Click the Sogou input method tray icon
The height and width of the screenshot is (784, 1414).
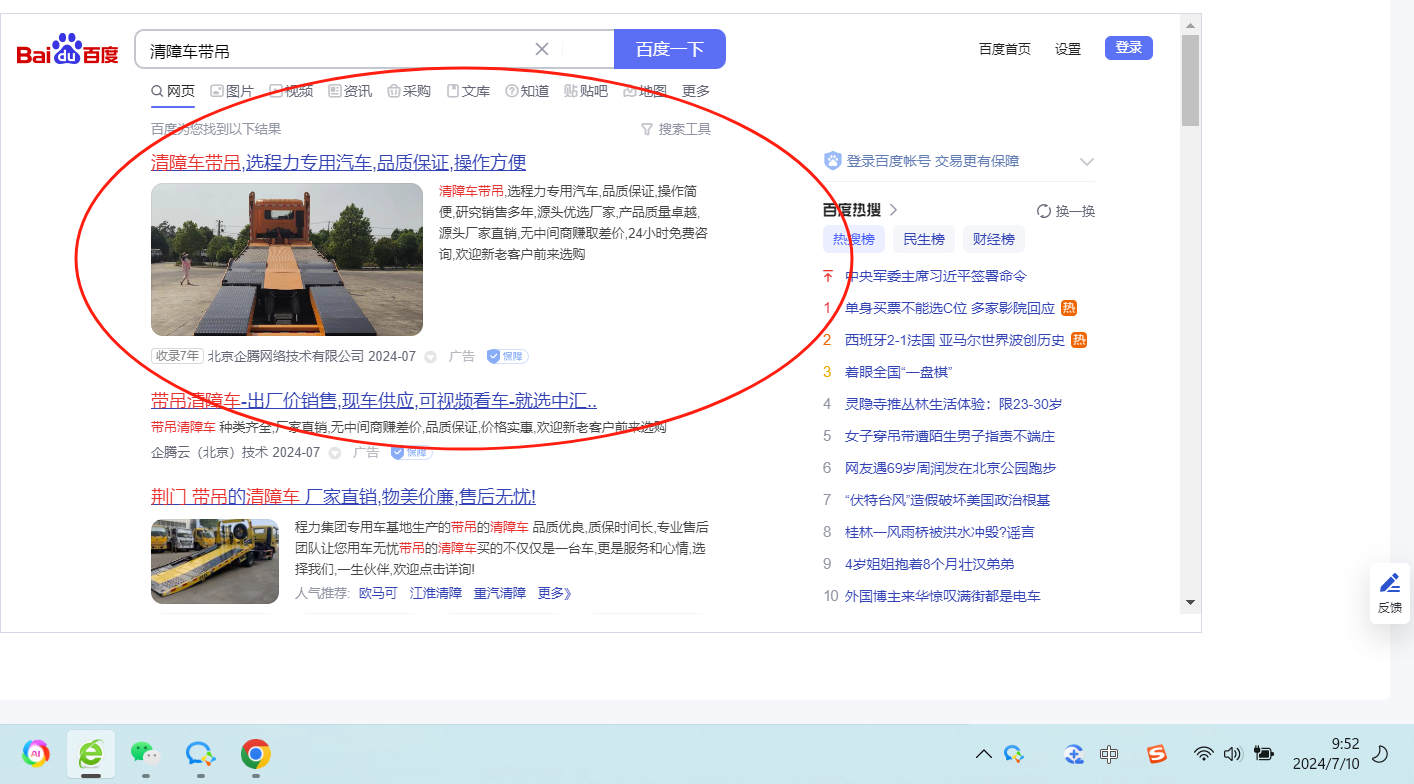(x=1157, y=754)
